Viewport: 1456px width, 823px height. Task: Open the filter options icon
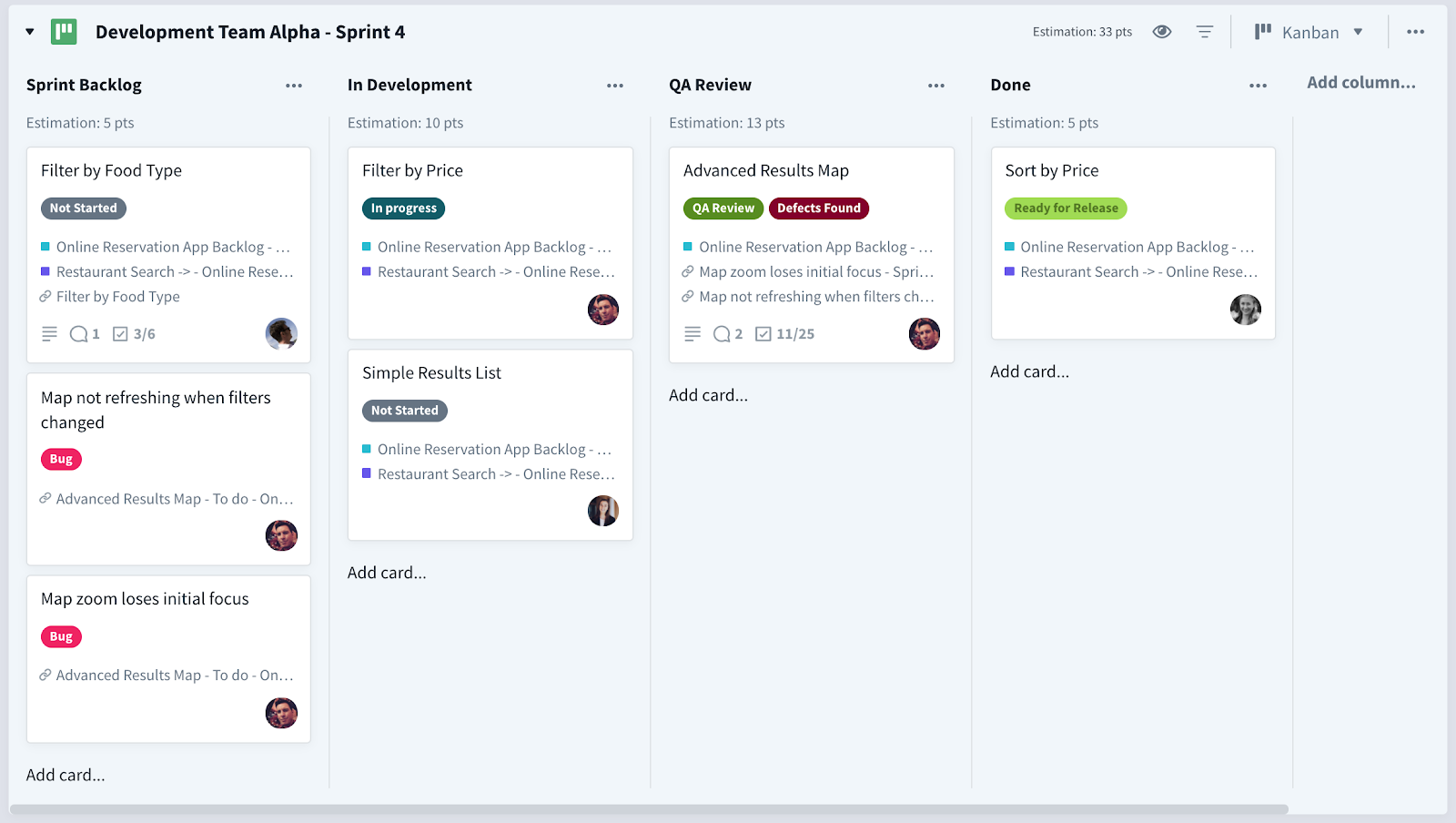tap(1204, 32)
